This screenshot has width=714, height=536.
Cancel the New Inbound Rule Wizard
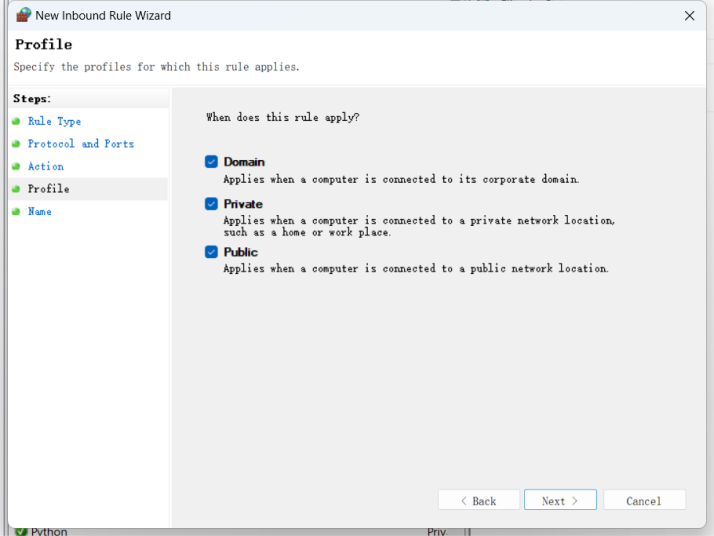pyautogui.click(x=644, y=501)
